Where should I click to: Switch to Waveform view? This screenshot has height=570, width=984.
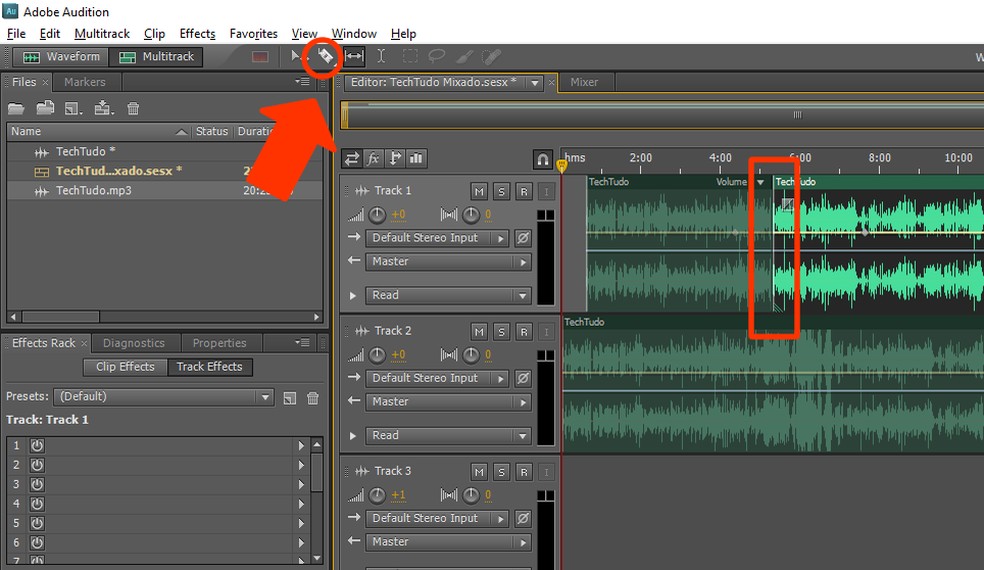pos(61,57)
